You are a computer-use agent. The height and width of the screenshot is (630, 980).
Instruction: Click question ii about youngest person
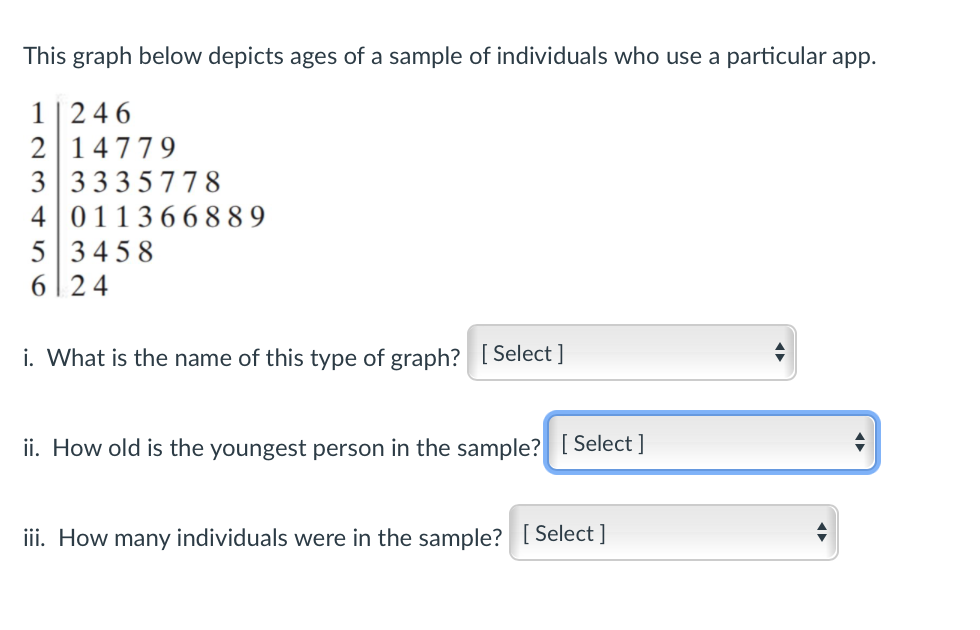tap(280, 448)
